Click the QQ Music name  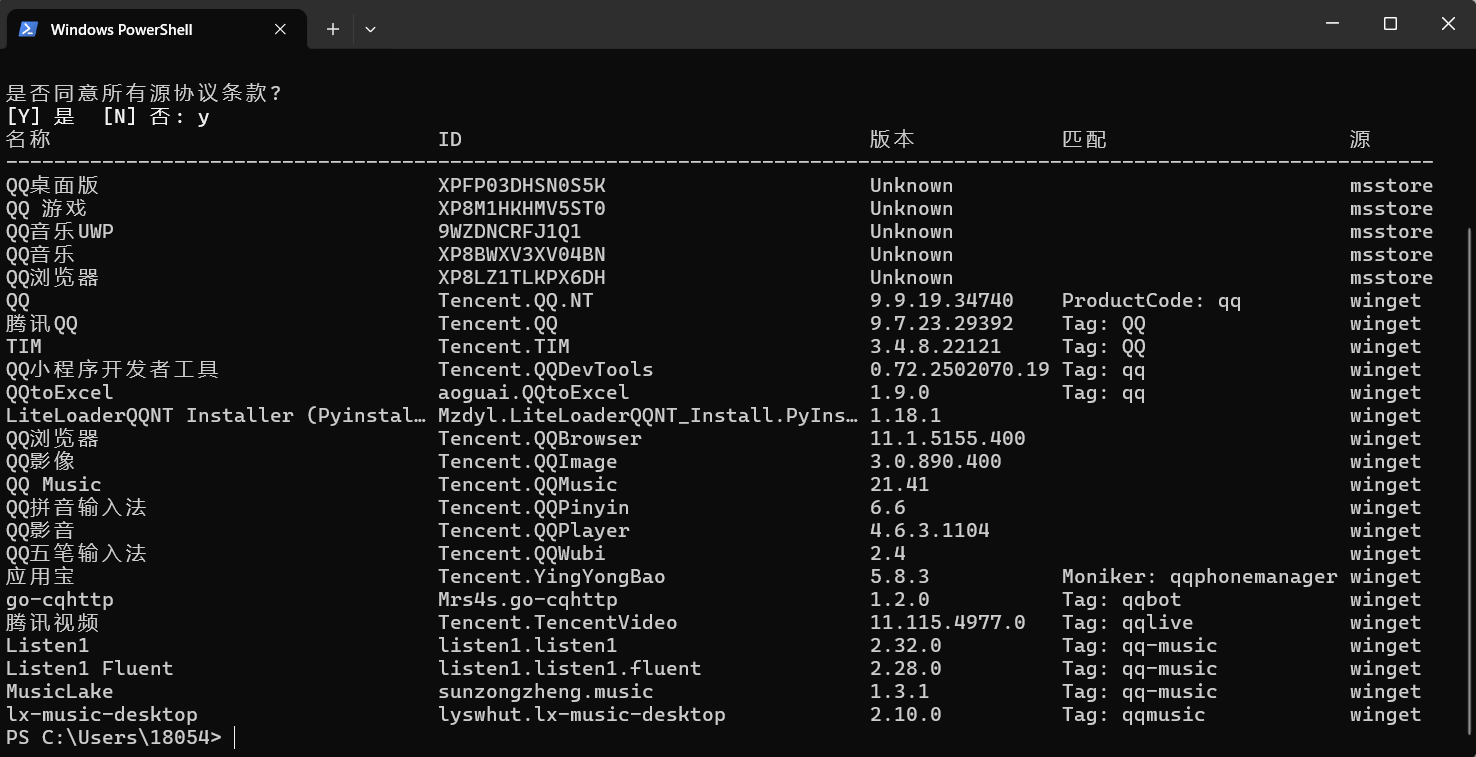pos(54,484)
